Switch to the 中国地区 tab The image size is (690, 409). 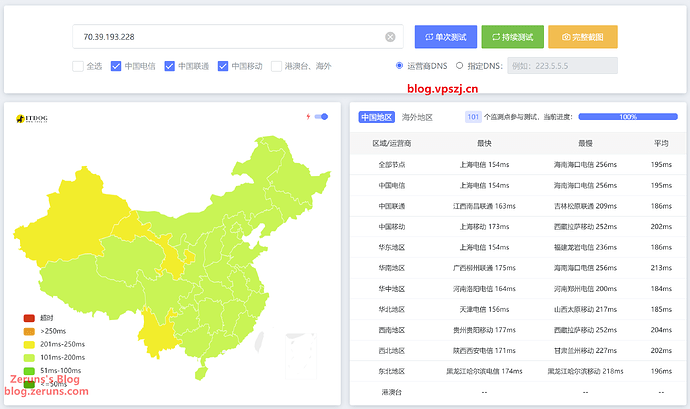pyautogui.click(x=377, y=117)
